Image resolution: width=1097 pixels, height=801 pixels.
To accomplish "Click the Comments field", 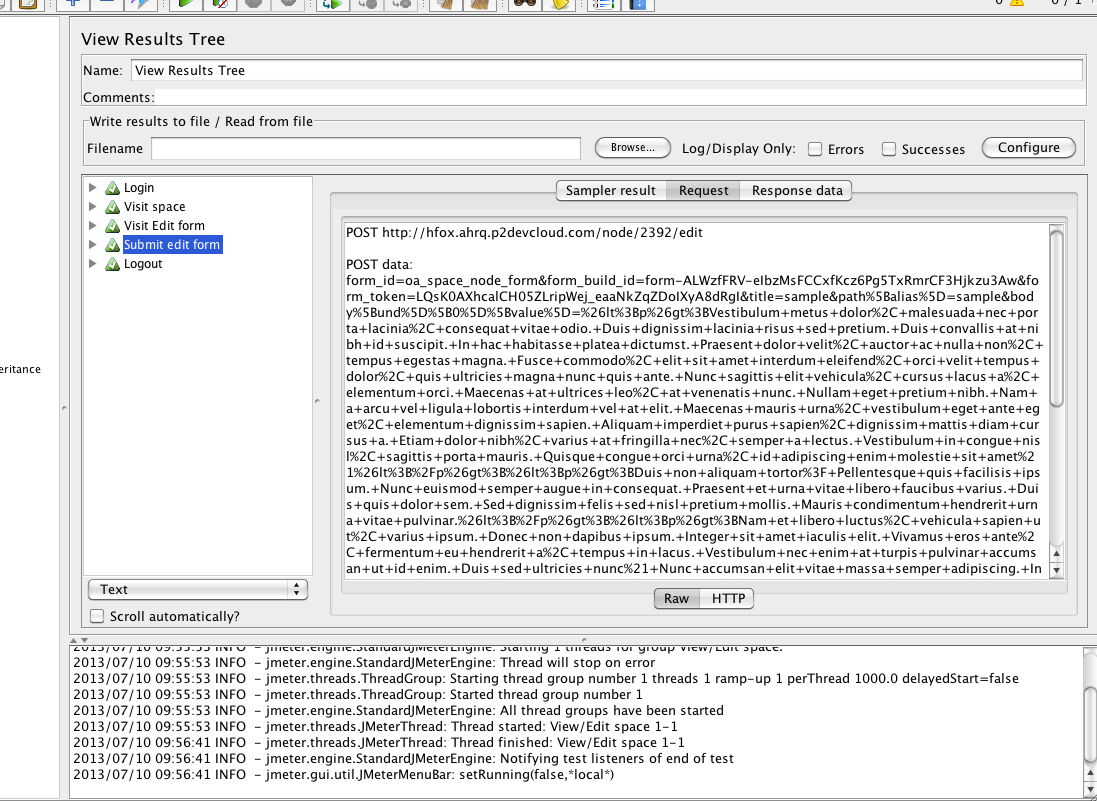I will 620,97.
